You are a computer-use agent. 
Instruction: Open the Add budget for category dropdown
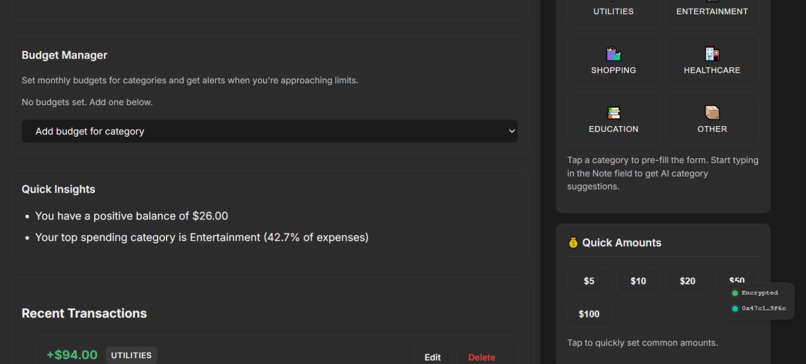(x=269, y=131)
